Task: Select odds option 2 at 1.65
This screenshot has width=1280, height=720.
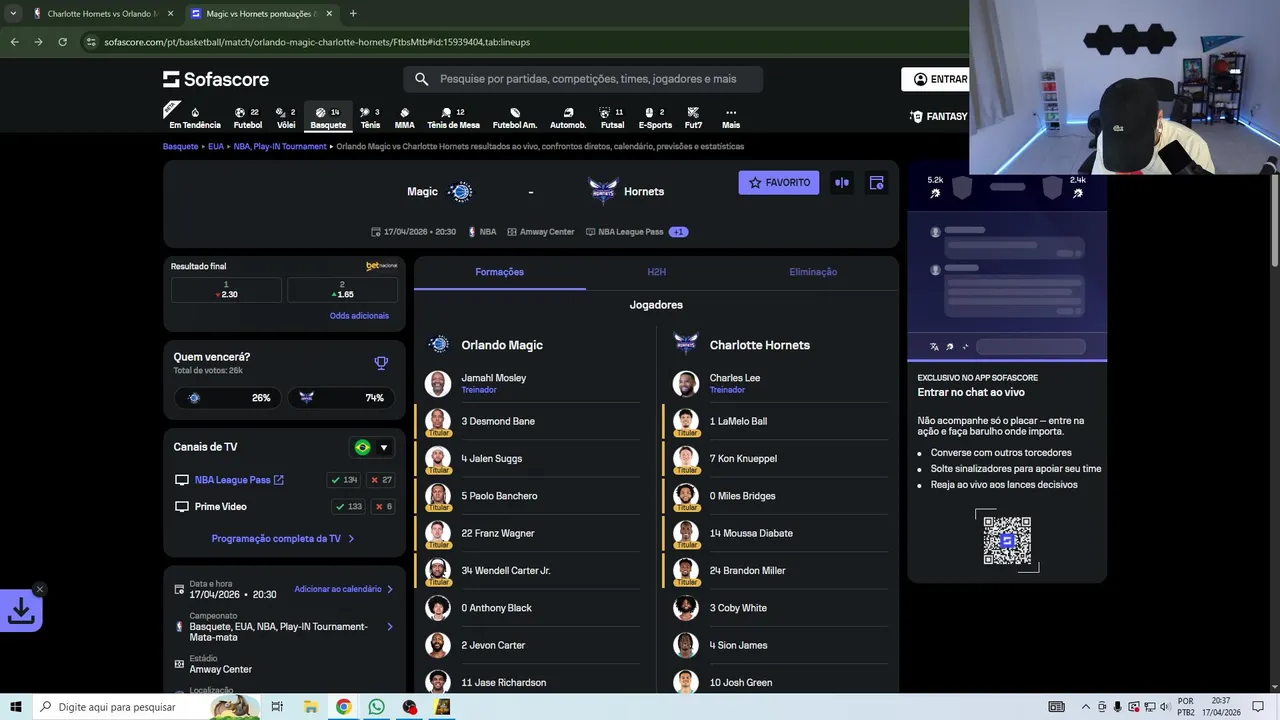Action: point(342,290)
